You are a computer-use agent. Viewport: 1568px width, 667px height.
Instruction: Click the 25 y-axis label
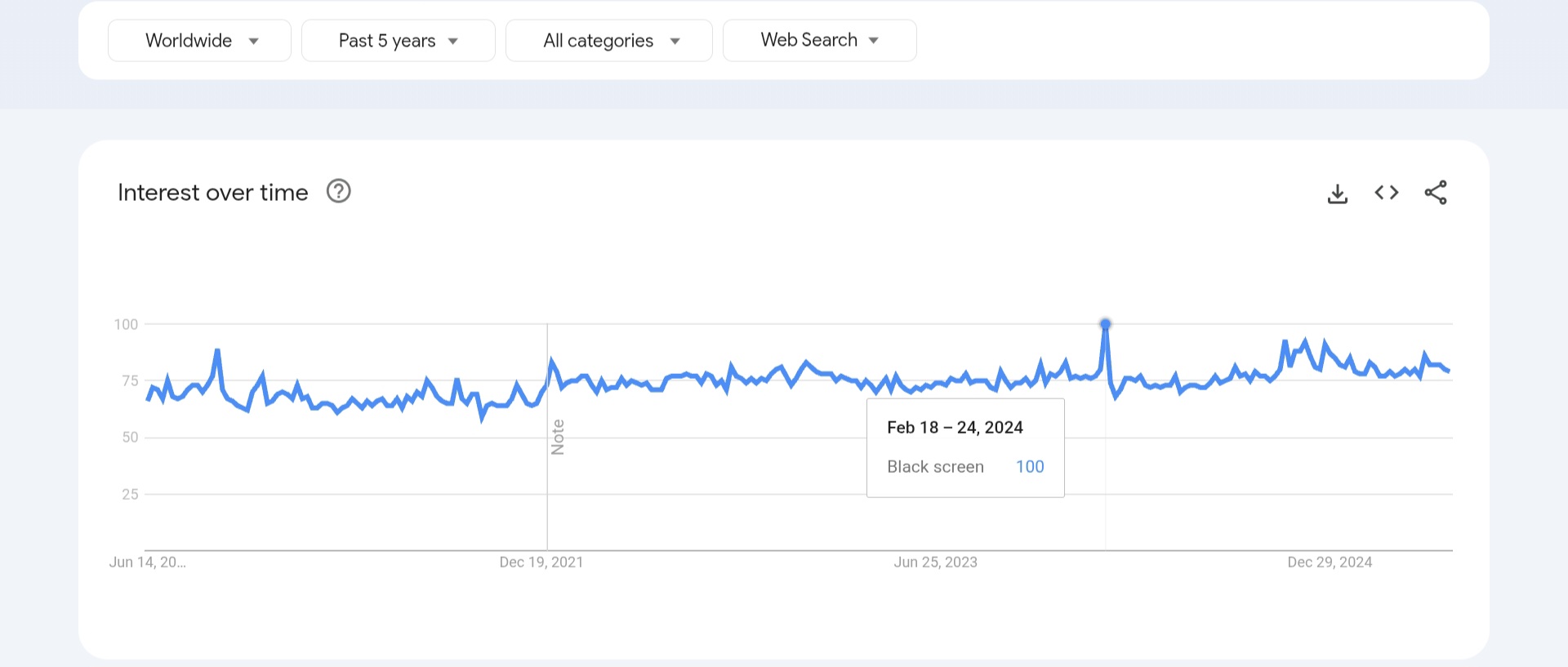[130, 495]
